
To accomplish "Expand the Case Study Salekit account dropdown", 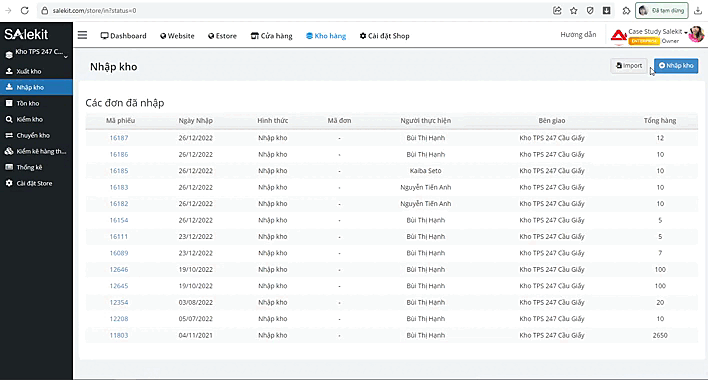I will 657,32.
